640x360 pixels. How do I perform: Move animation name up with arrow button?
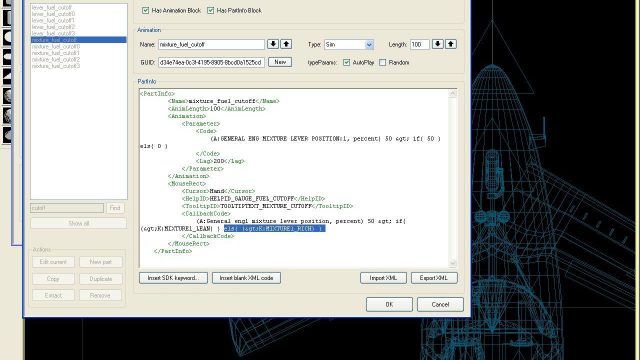click(x=286, y=44)
